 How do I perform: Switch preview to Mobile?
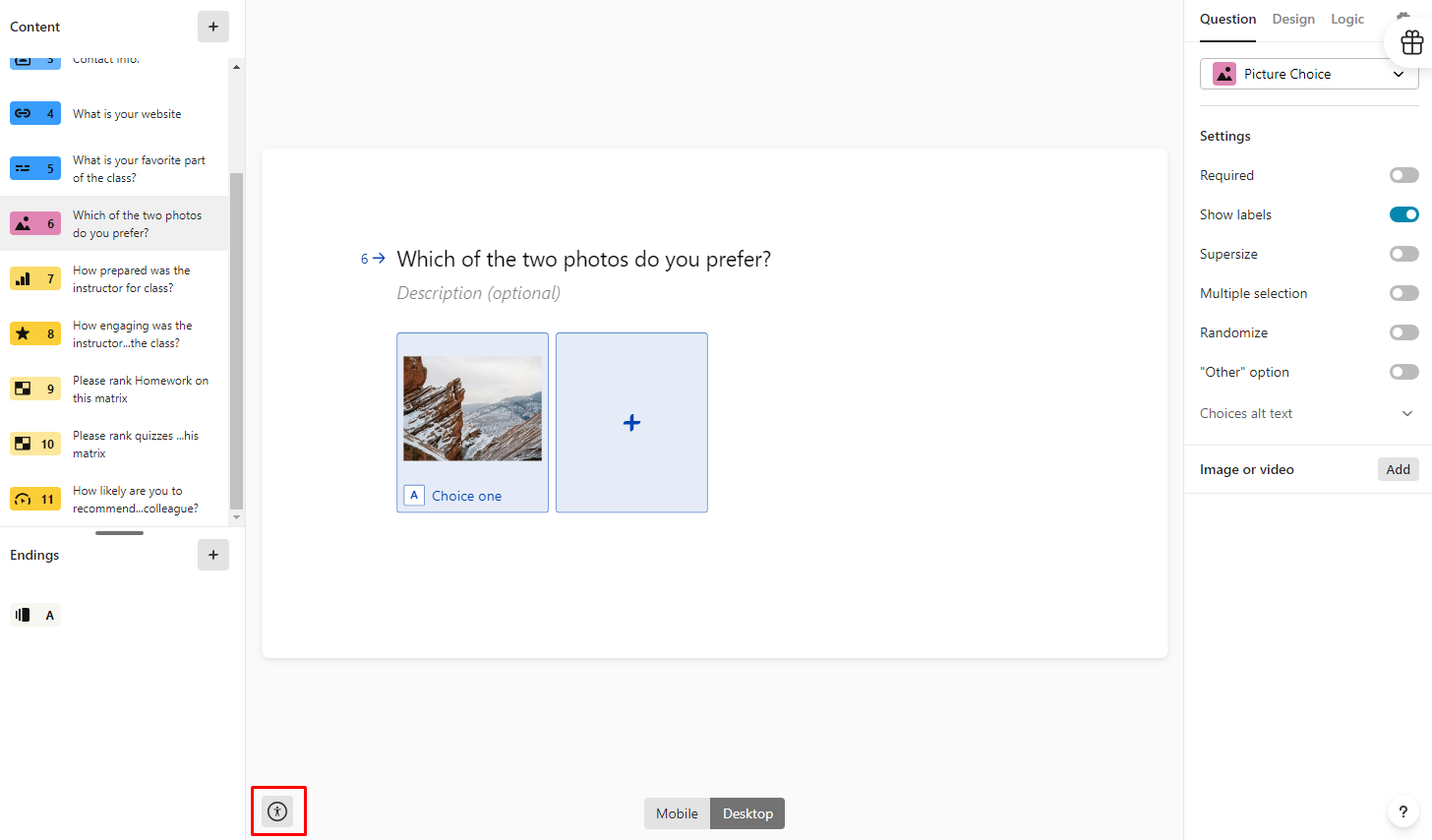point(677,813)
